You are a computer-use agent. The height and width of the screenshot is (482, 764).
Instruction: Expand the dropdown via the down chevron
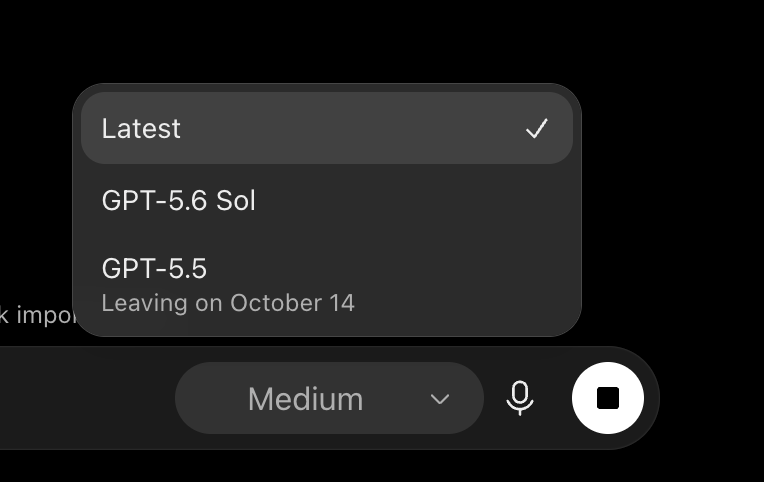point(440,400)
